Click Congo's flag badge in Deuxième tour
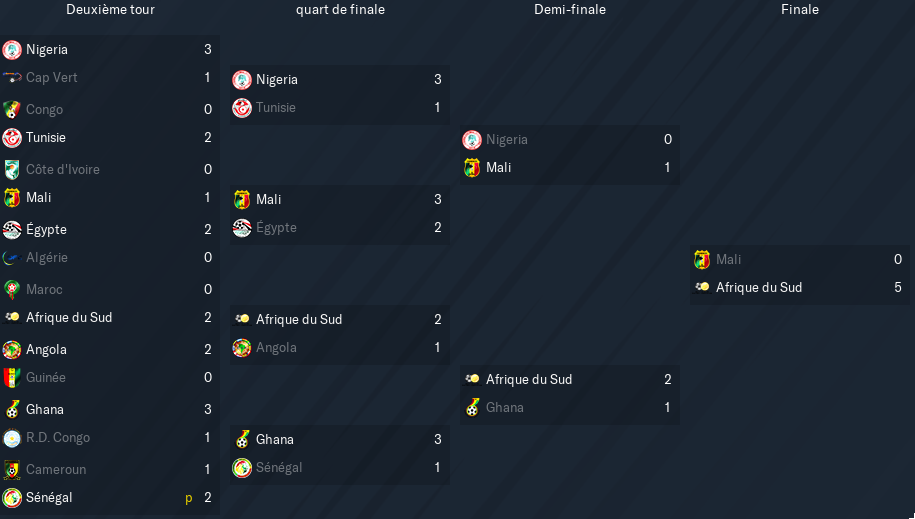Image resolution: width=915 pixels, height=519 pixels. [12, 109]
